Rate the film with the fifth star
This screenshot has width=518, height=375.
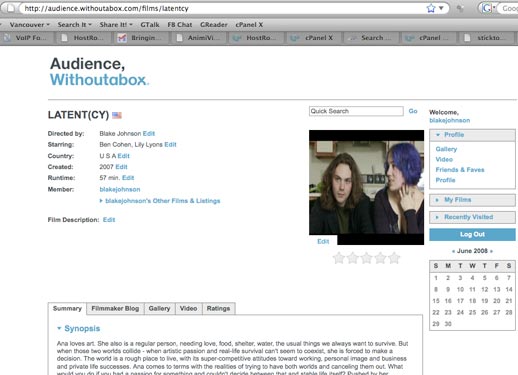click(x=394, y=258)
